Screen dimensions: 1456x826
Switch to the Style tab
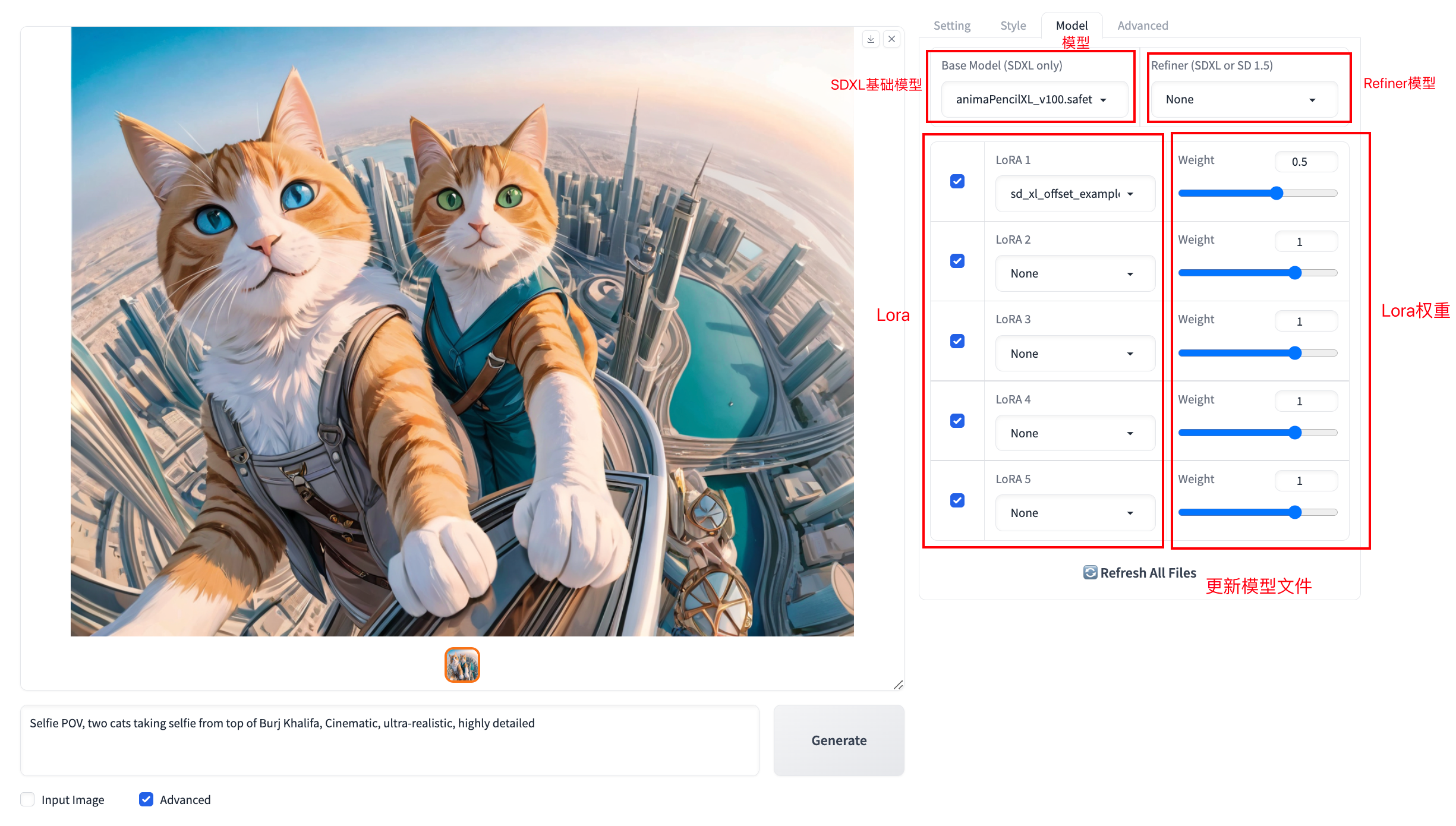click(1013, 26)
